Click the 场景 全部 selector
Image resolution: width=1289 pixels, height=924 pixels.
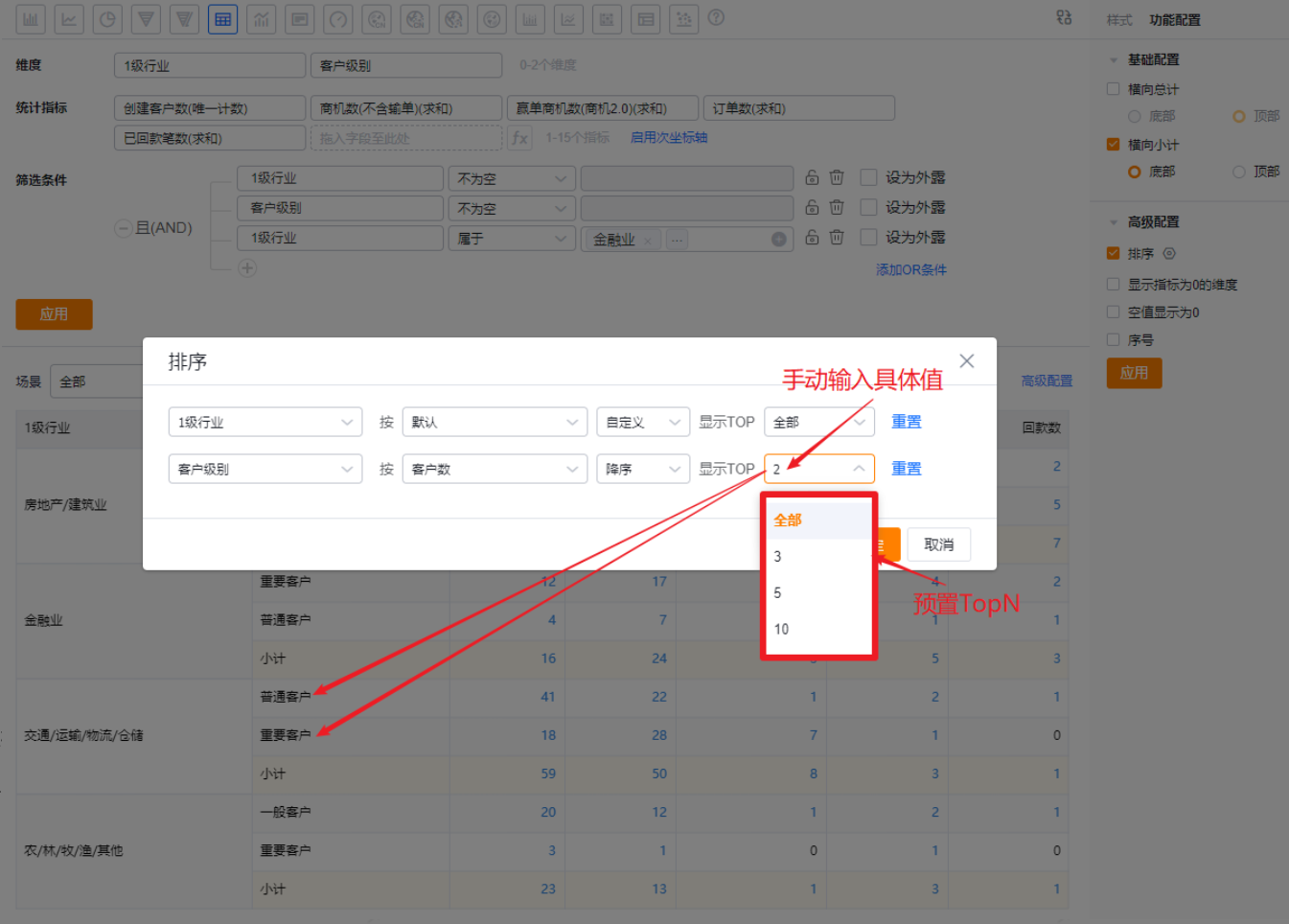96,381
